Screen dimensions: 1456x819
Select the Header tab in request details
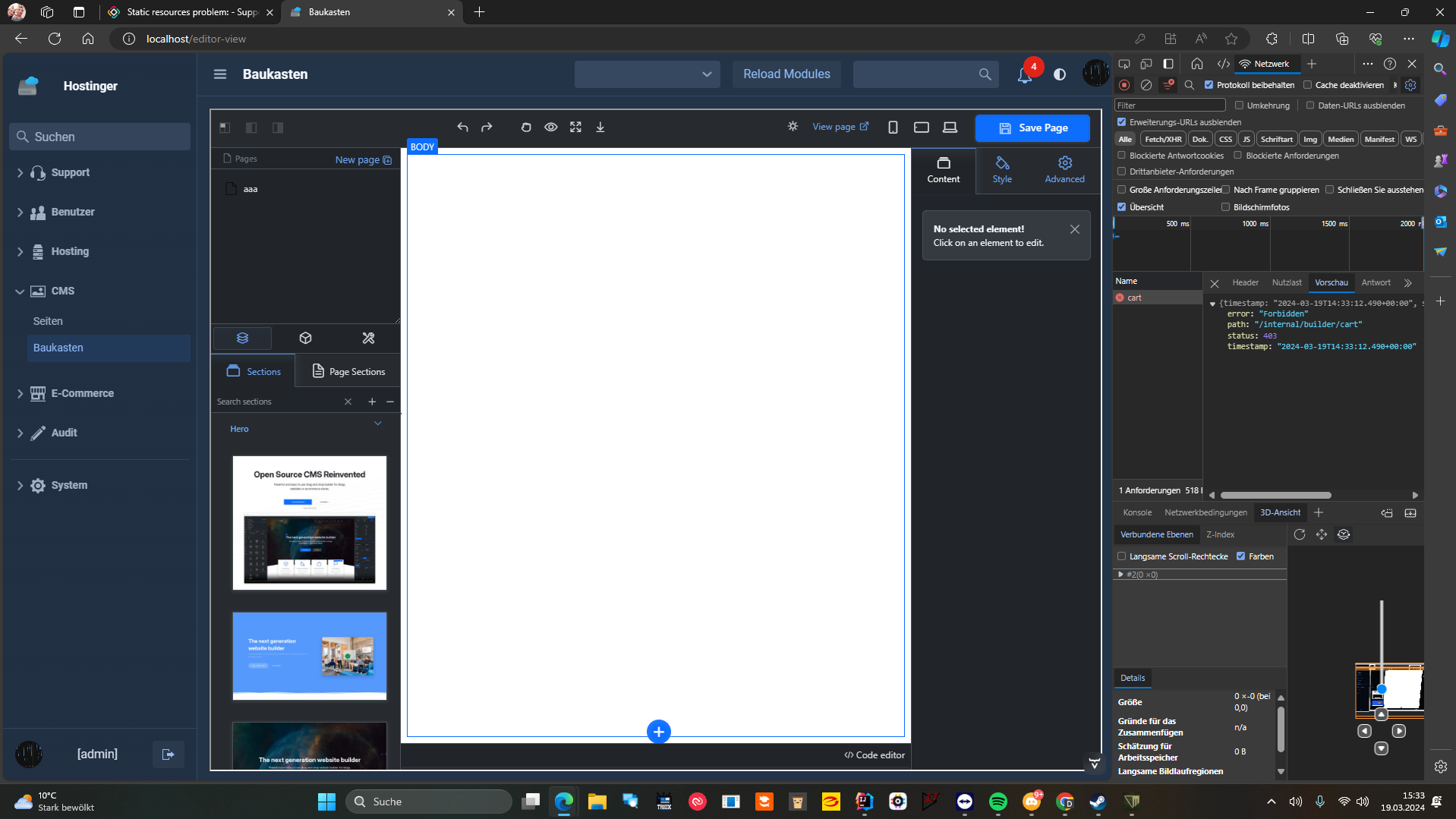pyautogui.click(x=1245, y=282)
